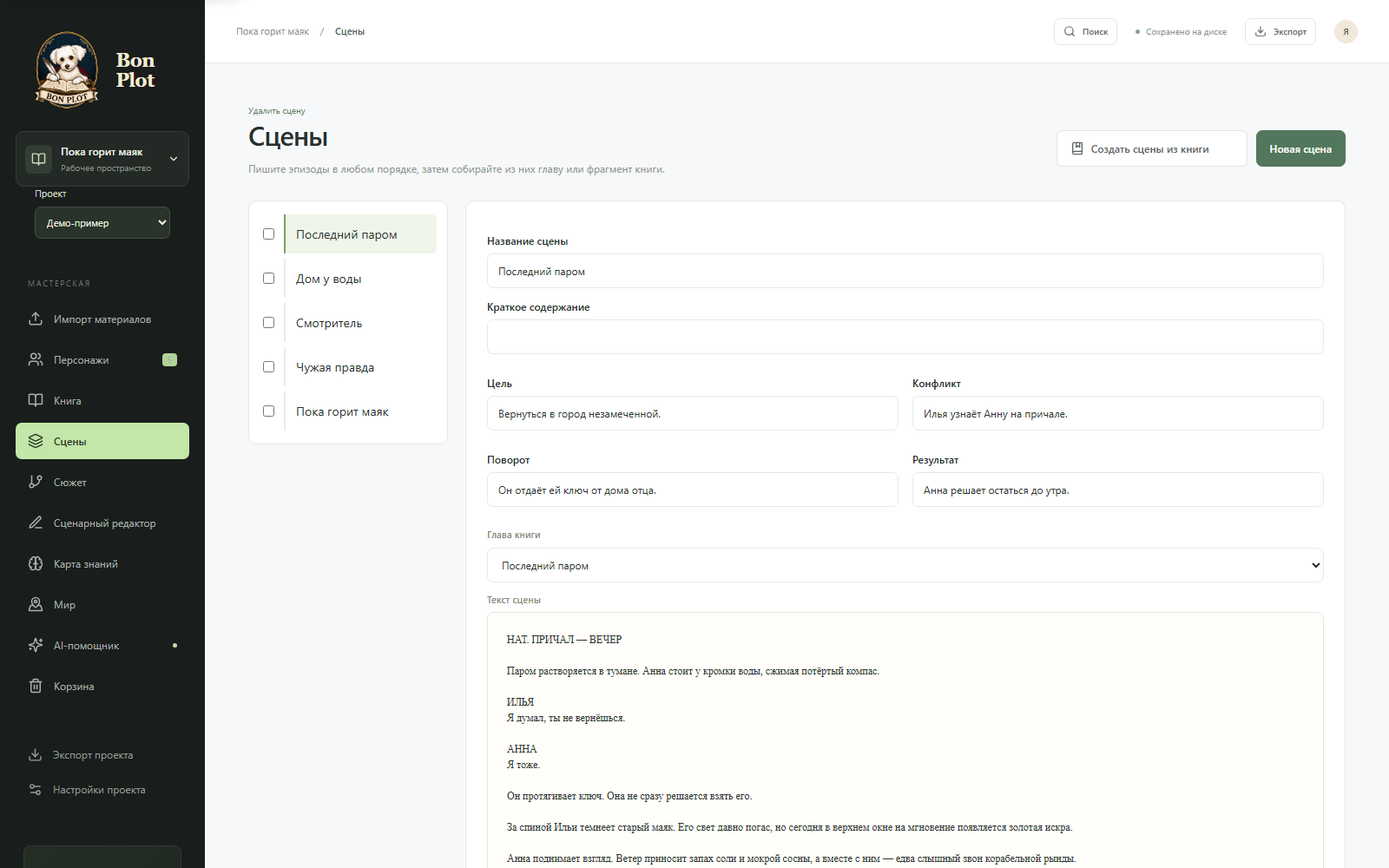Click the Я user avatar

[x=1346, y=31]
